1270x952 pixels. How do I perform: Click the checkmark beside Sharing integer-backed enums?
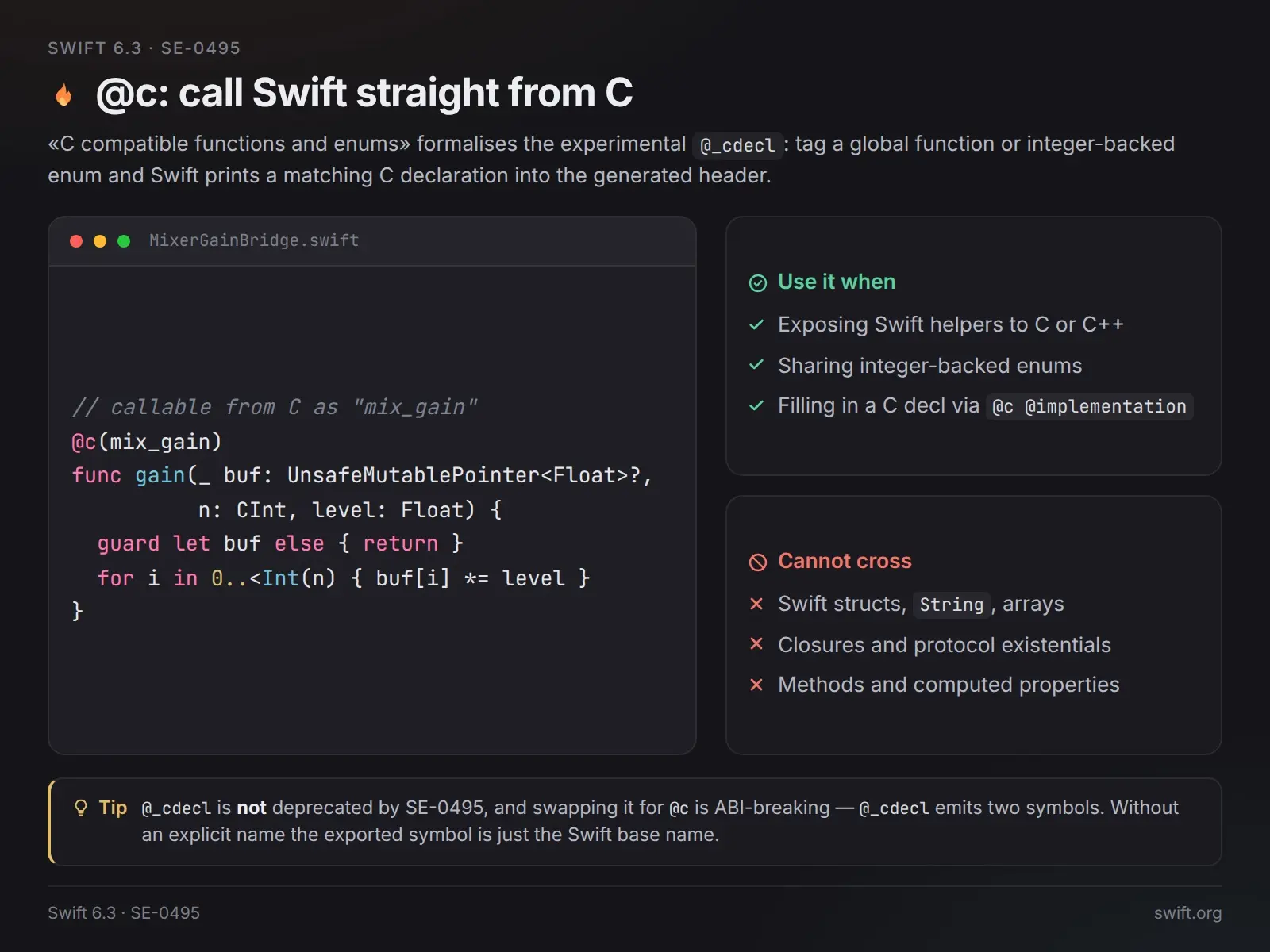click(756, 365)
